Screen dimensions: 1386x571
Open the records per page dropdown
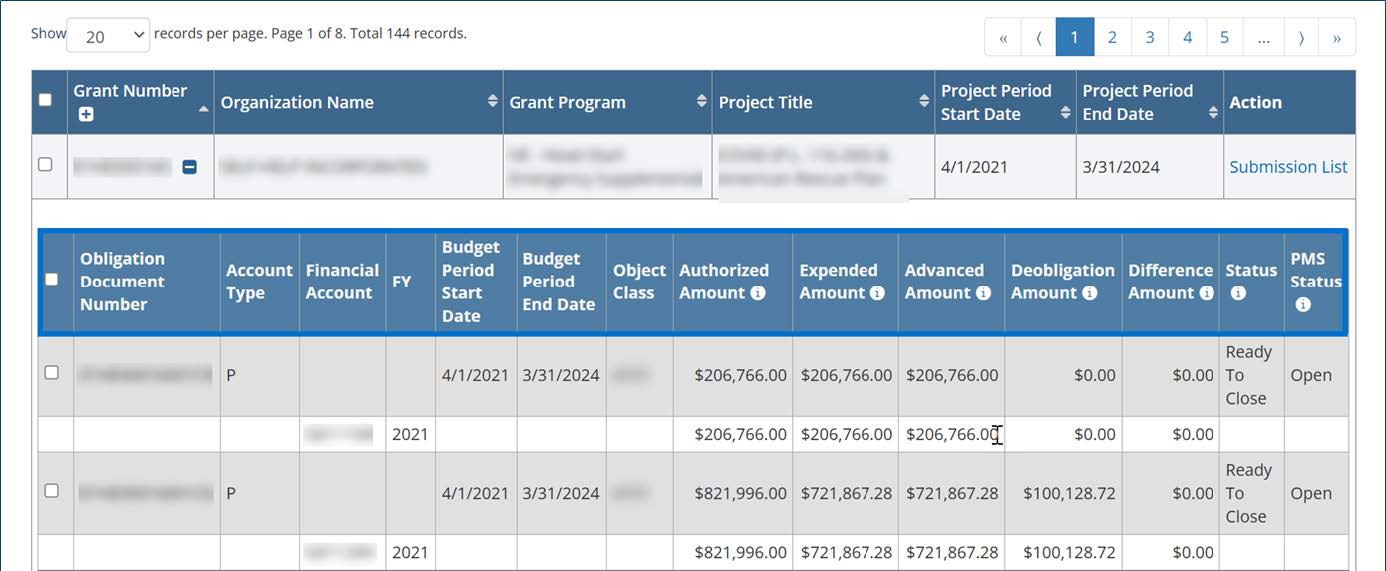click(108, 36)
